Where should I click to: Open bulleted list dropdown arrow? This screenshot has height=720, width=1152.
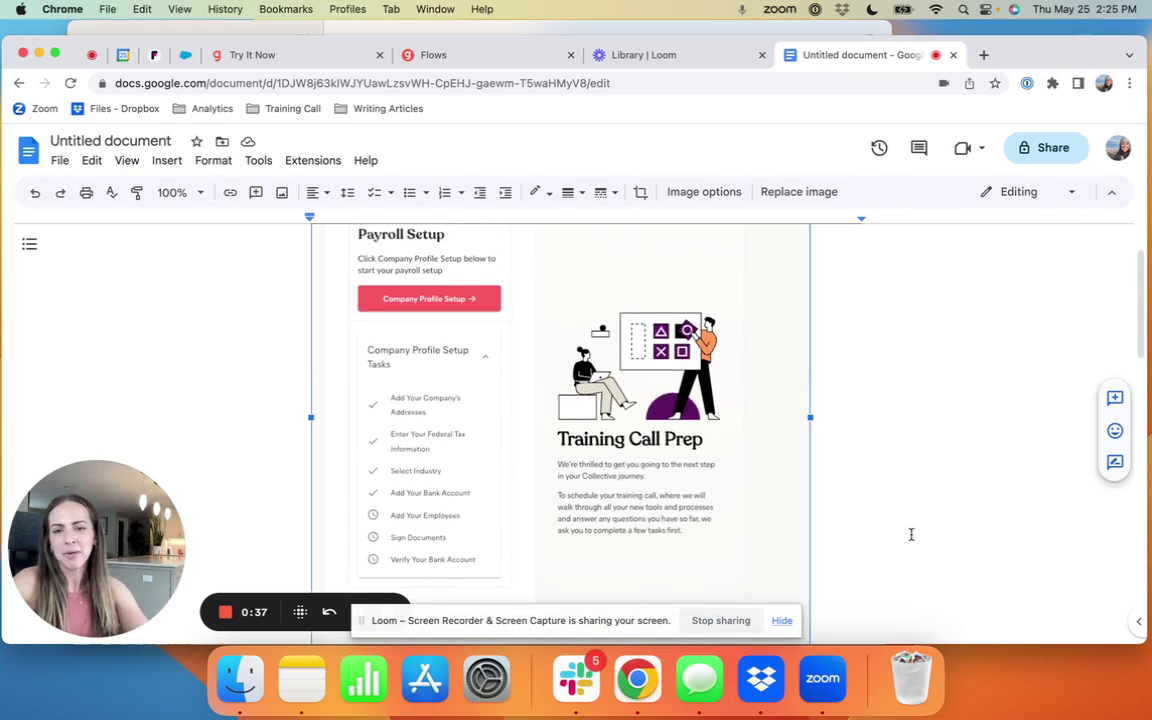pos(426,192)
